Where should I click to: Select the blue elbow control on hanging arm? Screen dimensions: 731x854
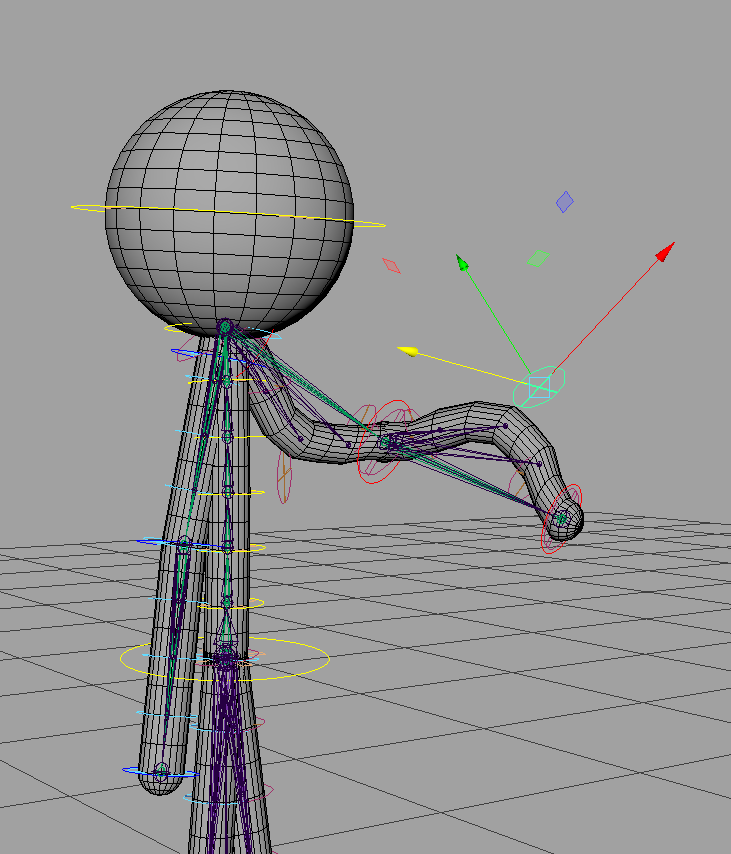[182, 543]
